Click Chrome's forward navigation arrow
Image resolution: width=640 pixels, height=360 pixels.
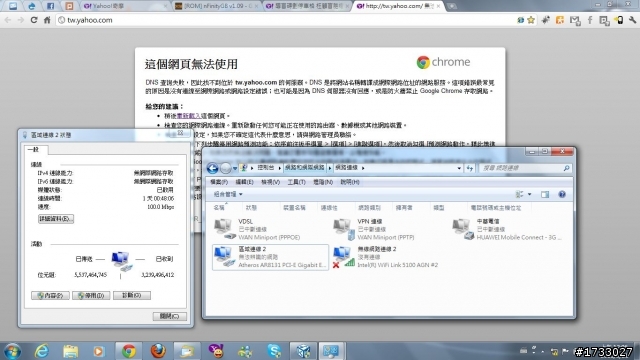click(x=20, y=20)
